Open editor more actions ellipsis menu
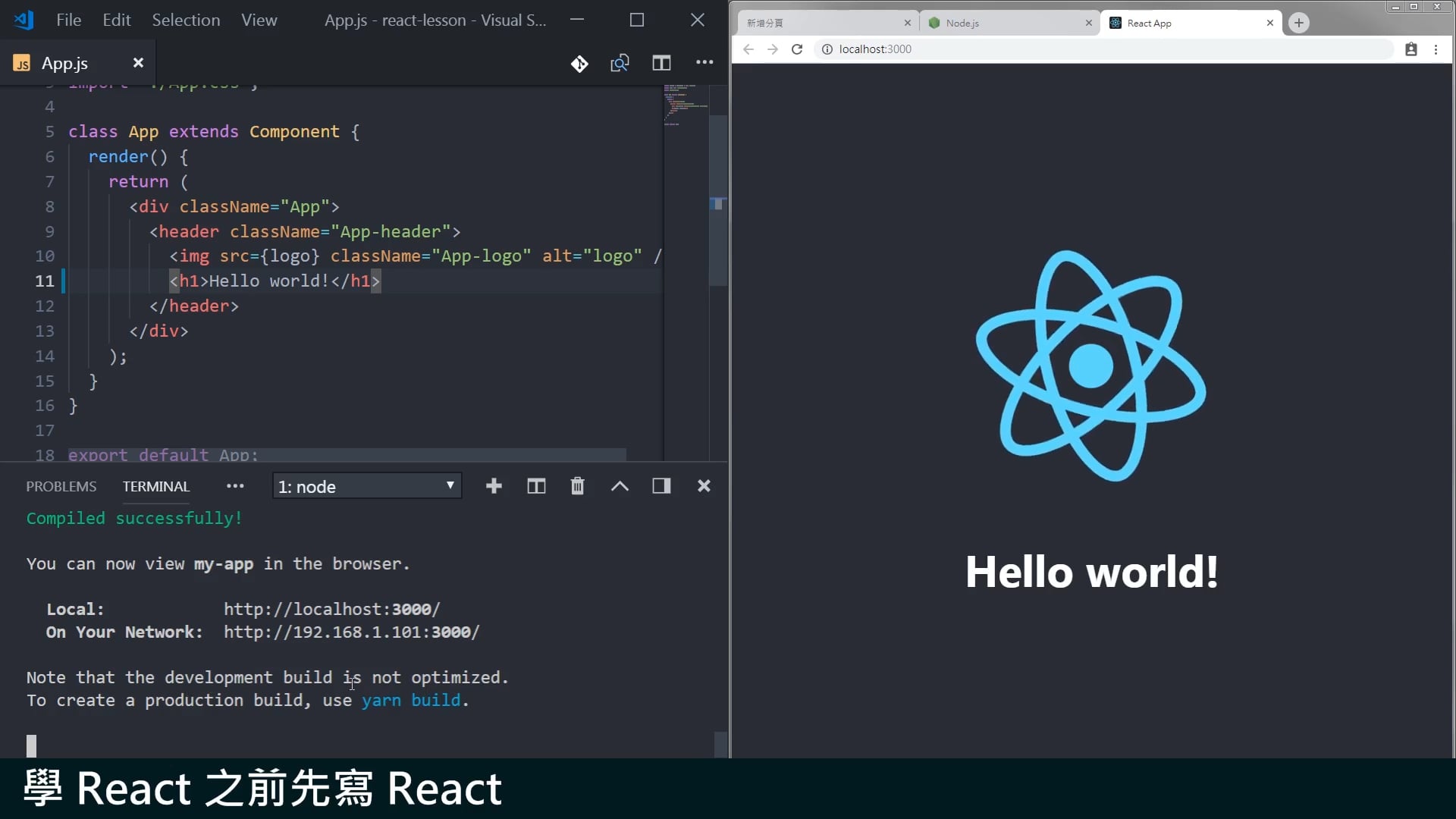 (x=704, y=63)
